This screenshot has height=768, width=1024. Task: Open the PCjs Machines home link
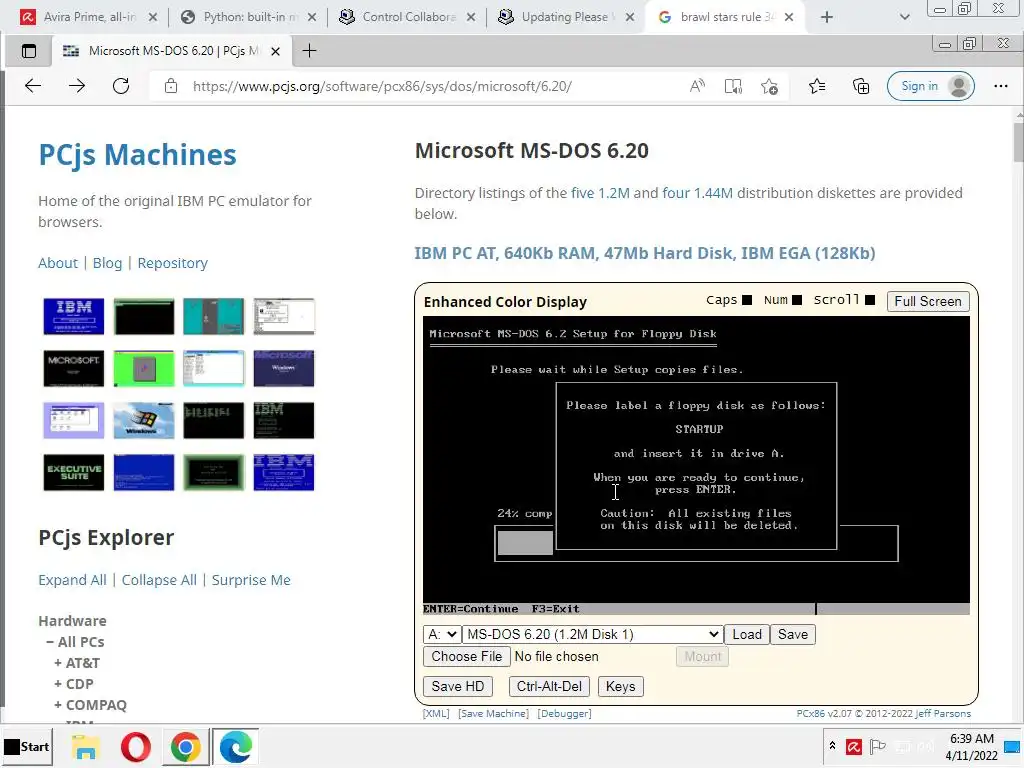point(137,155)
